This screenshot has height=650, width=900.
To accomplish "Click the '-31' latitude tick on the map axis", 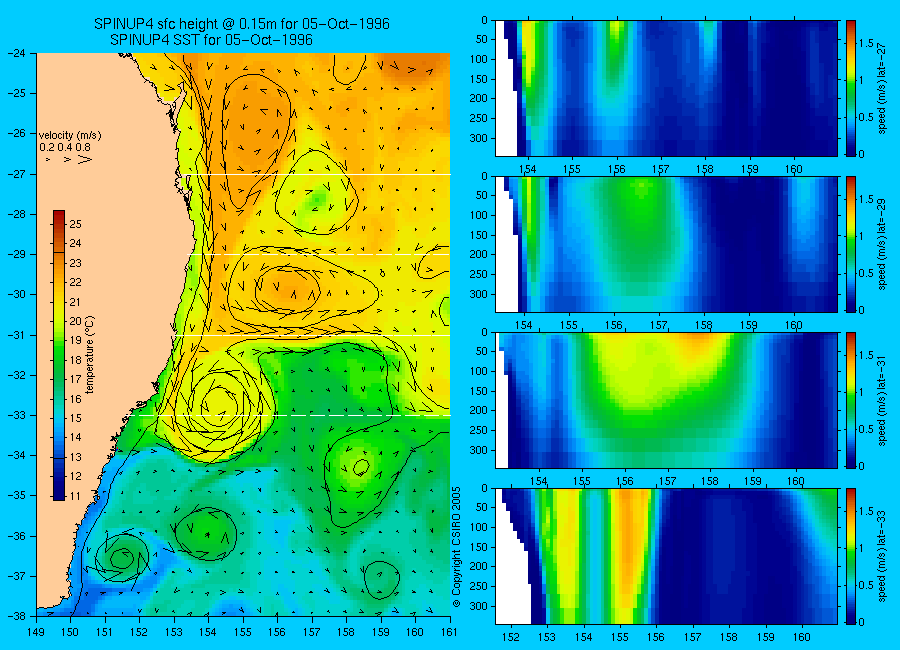I will [x=17, y=334].
